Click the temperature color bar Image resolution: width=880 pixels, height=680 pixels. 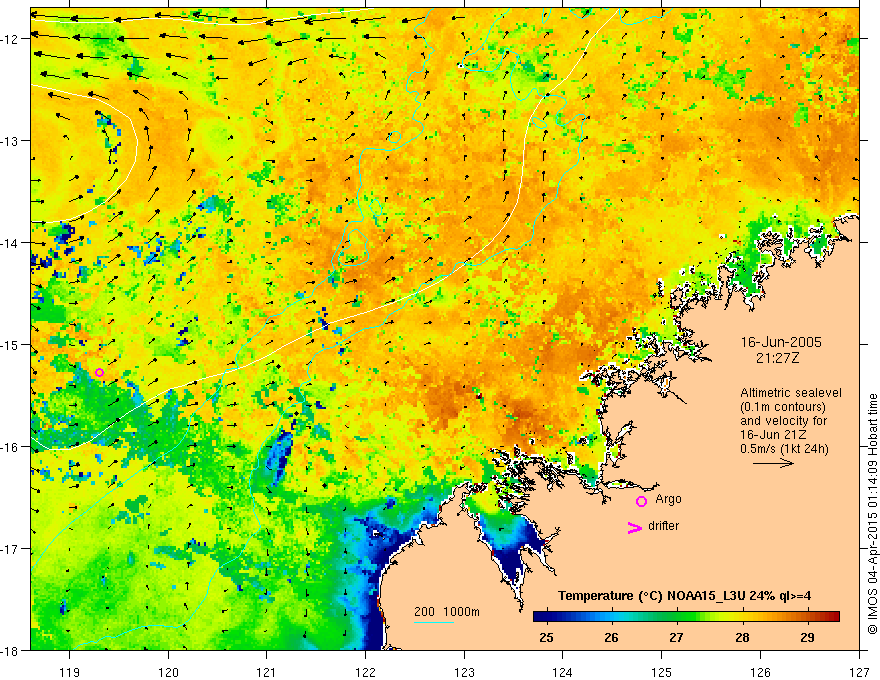(x=686, y=616)
